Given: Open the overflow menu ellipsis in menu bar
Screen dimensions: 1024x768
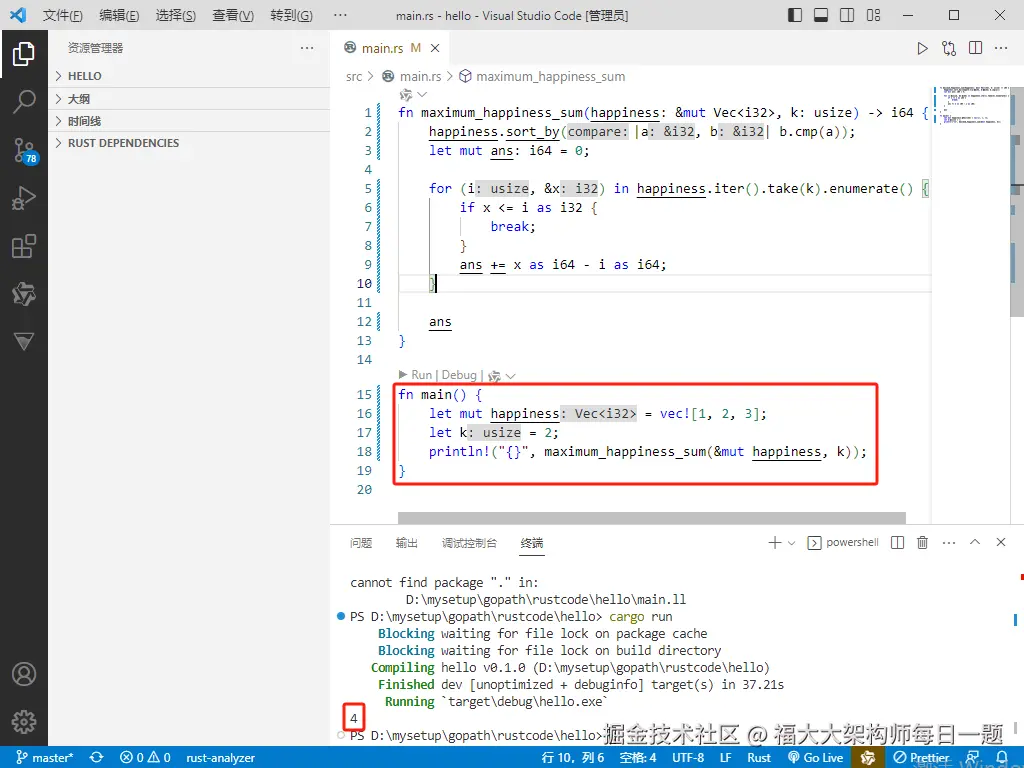Looking at the screenshot, I should 340,15.
